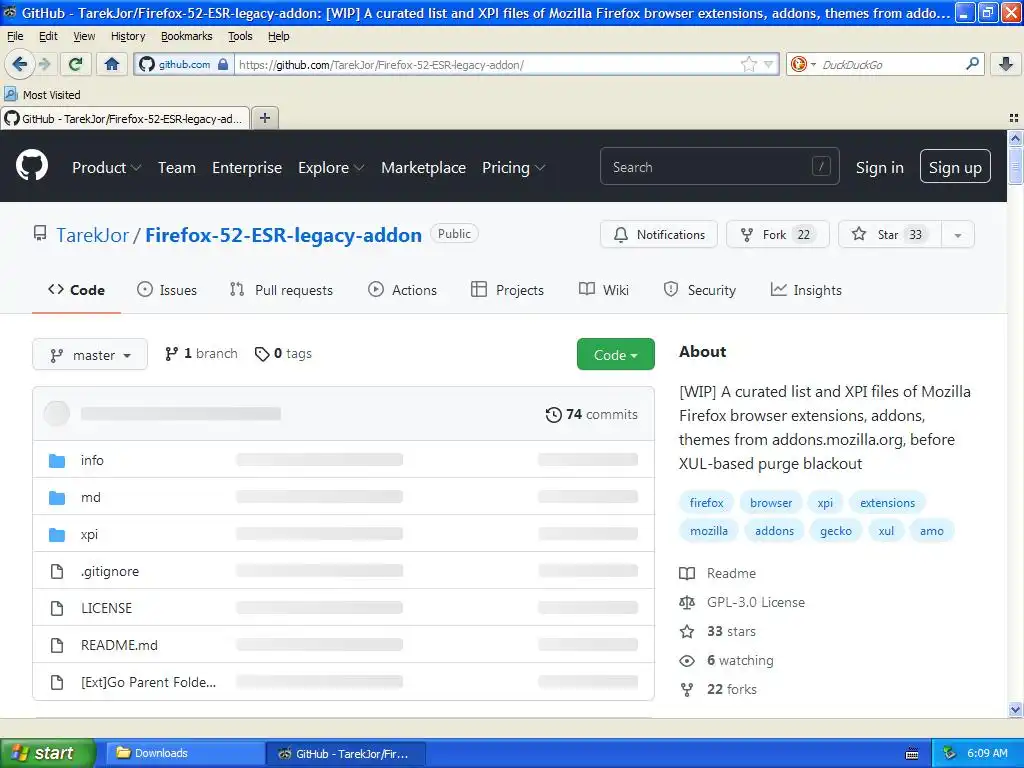Click the tags icon showing 0 tags
1024x768 pixels.
[262, 354]
